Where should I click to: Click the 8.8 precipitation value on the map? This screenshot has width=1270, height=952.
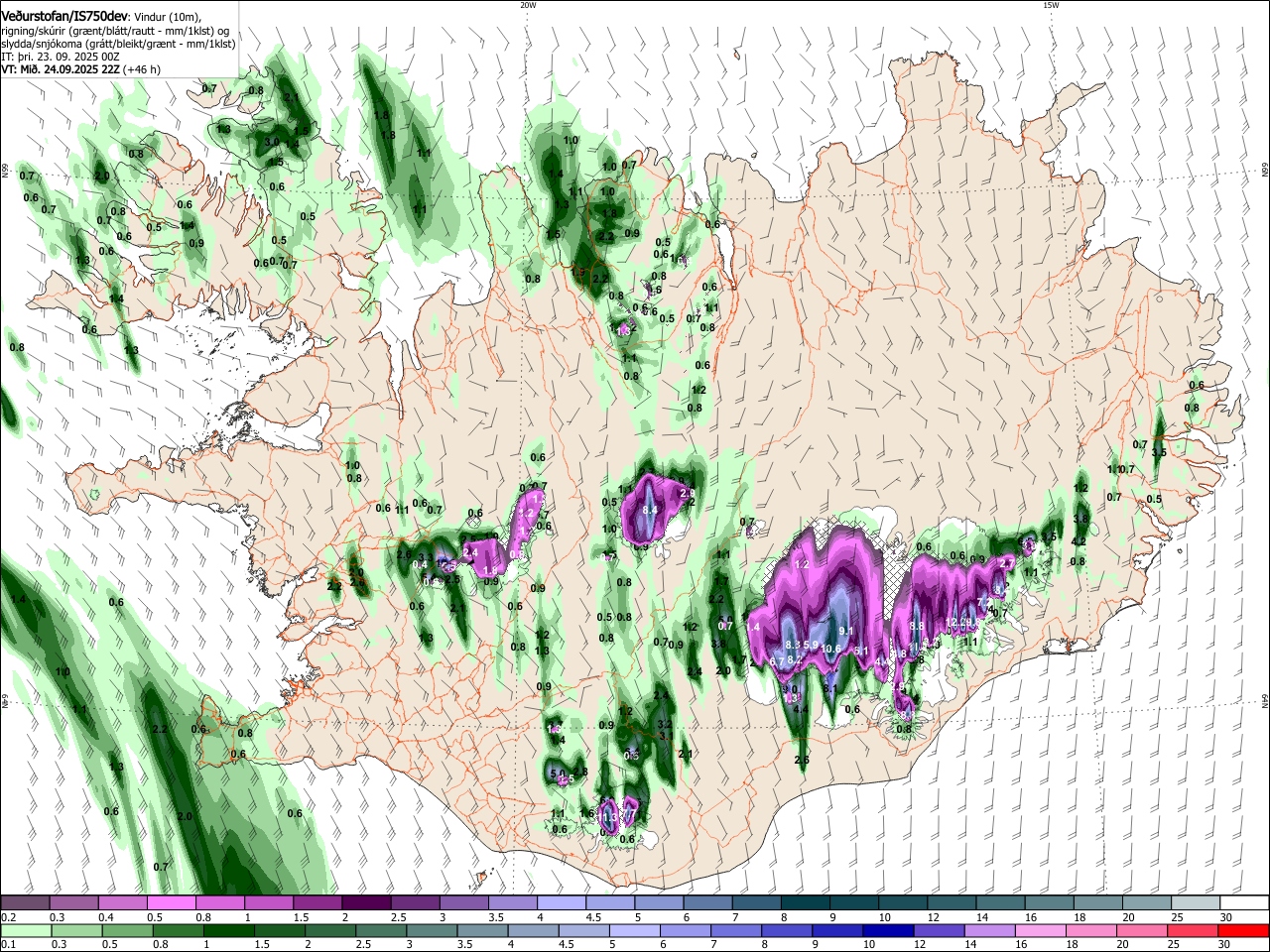[917, 626]
